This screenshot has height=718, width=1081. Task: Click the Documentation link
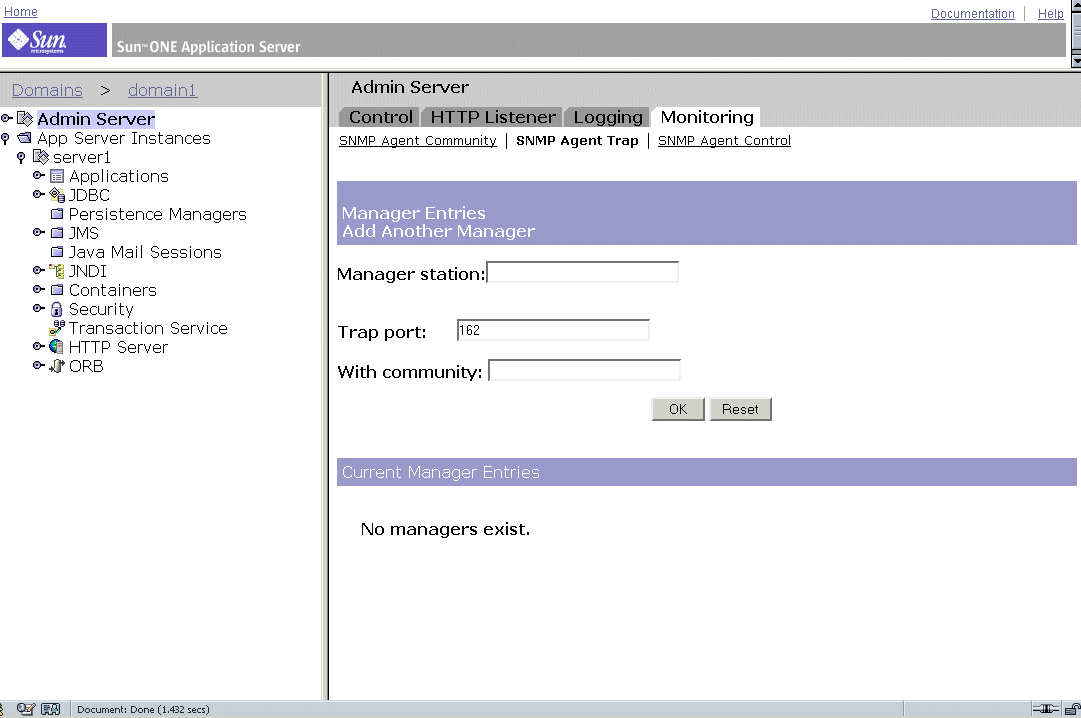click(x=972, y=13)
